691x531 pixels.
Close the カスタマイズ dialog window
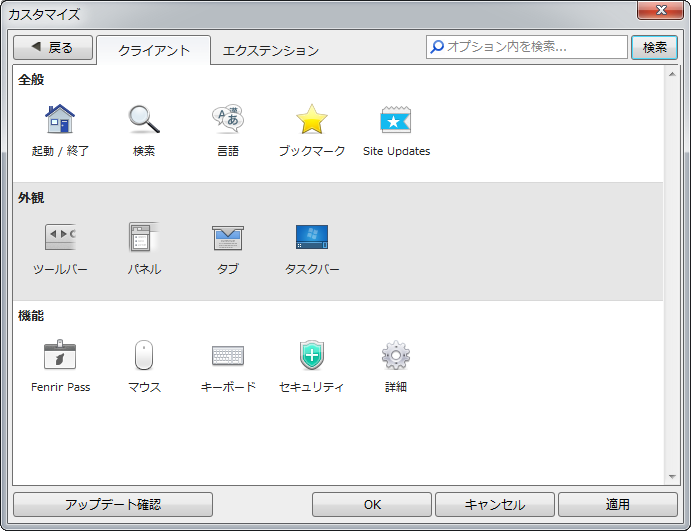[x=661, y=10]
